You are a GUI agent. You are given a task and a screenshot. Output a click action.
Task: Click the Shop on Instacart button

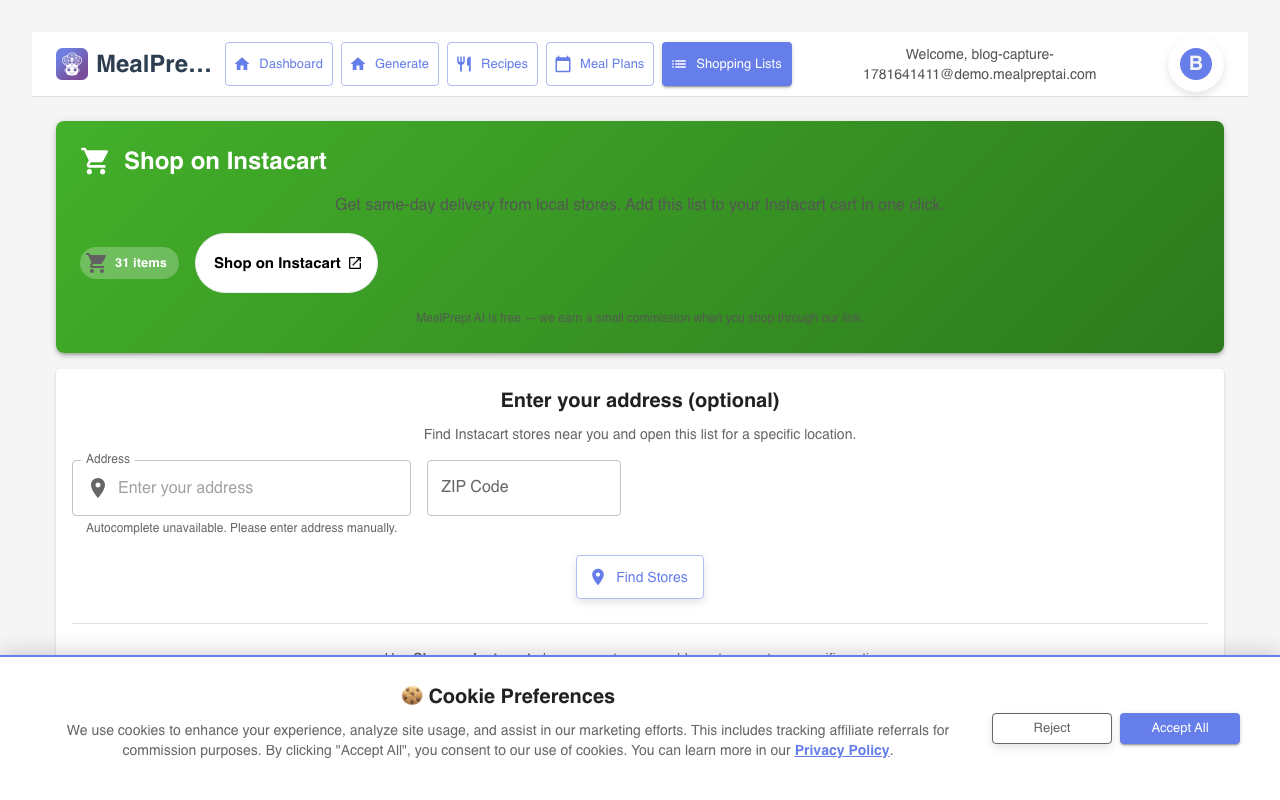286,263
